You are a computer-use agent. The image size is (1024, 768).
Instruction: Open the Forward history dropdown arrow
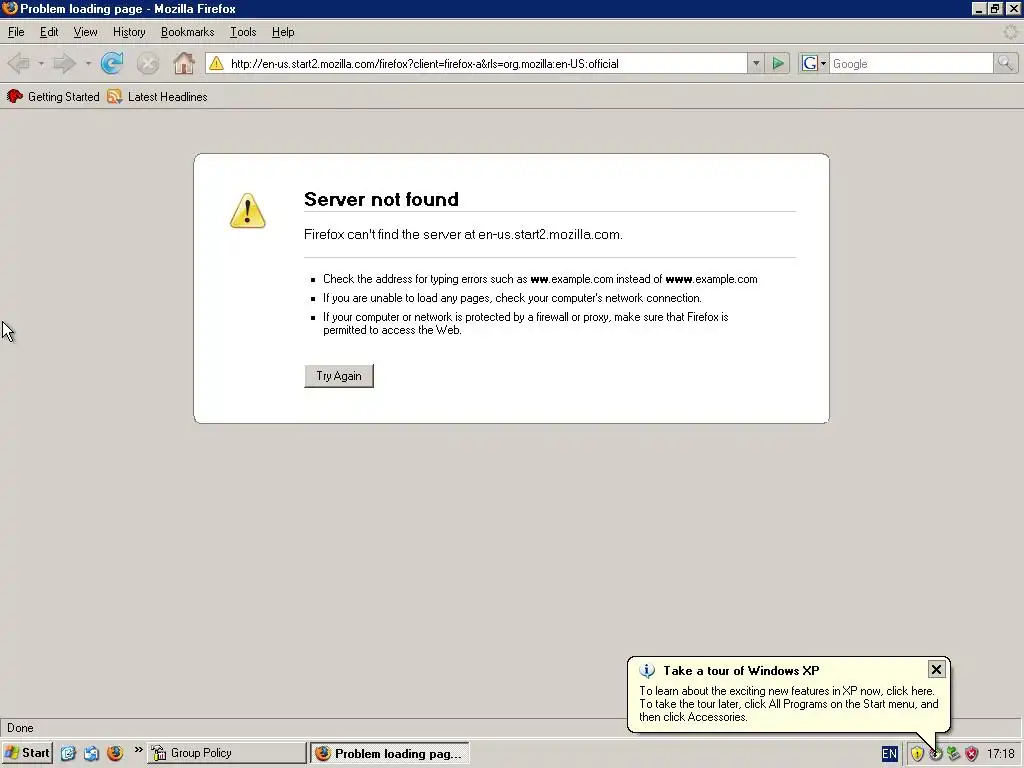[88, 63]
